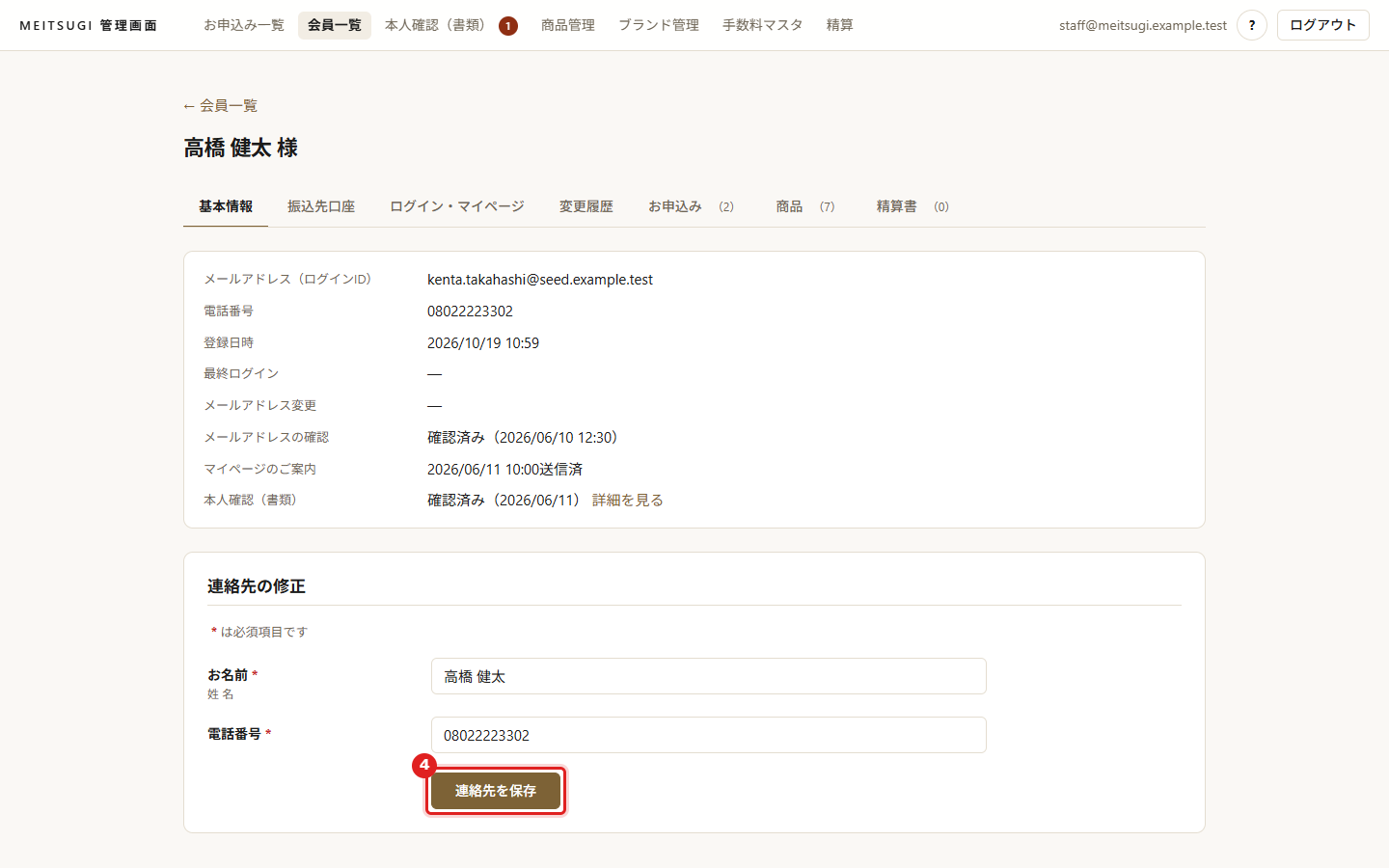
Task: Focus the 電話番号 input field
Action: pos(709,735)
